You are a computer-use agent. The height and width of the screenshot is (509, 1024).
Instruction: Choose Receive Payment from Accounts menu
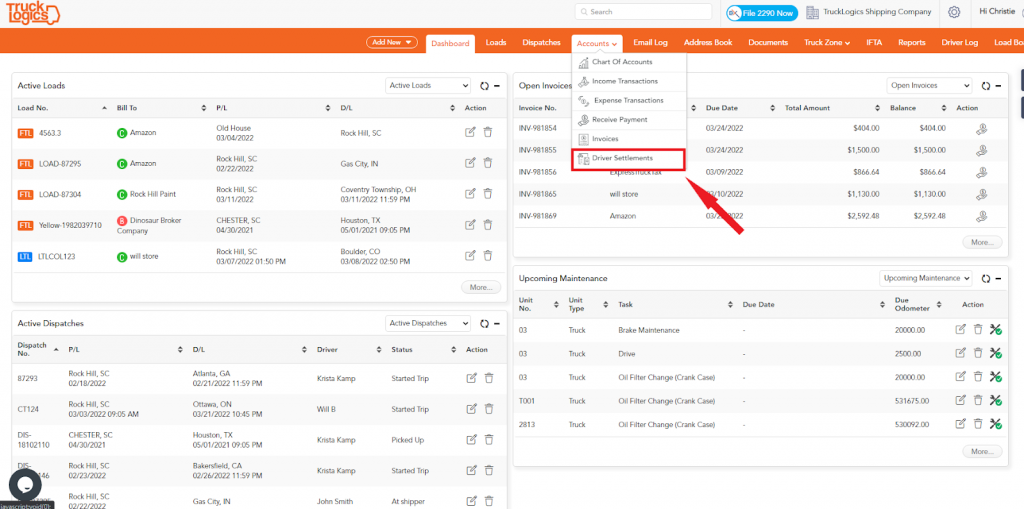tap(629, 120)
